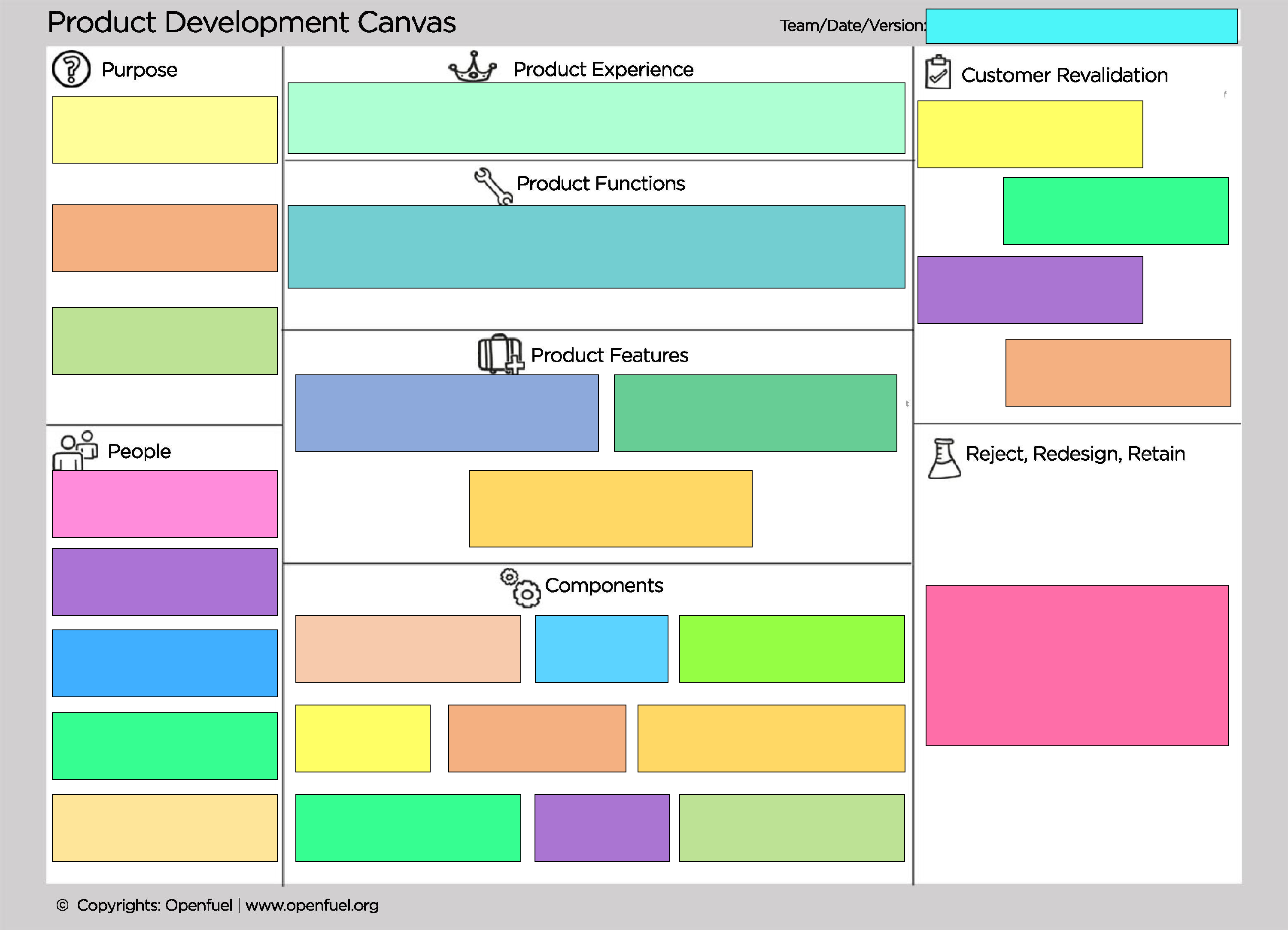Viewport: 1288px width, 930px height.
Task: Select the lime green Components box
Action: coord(792,649)
